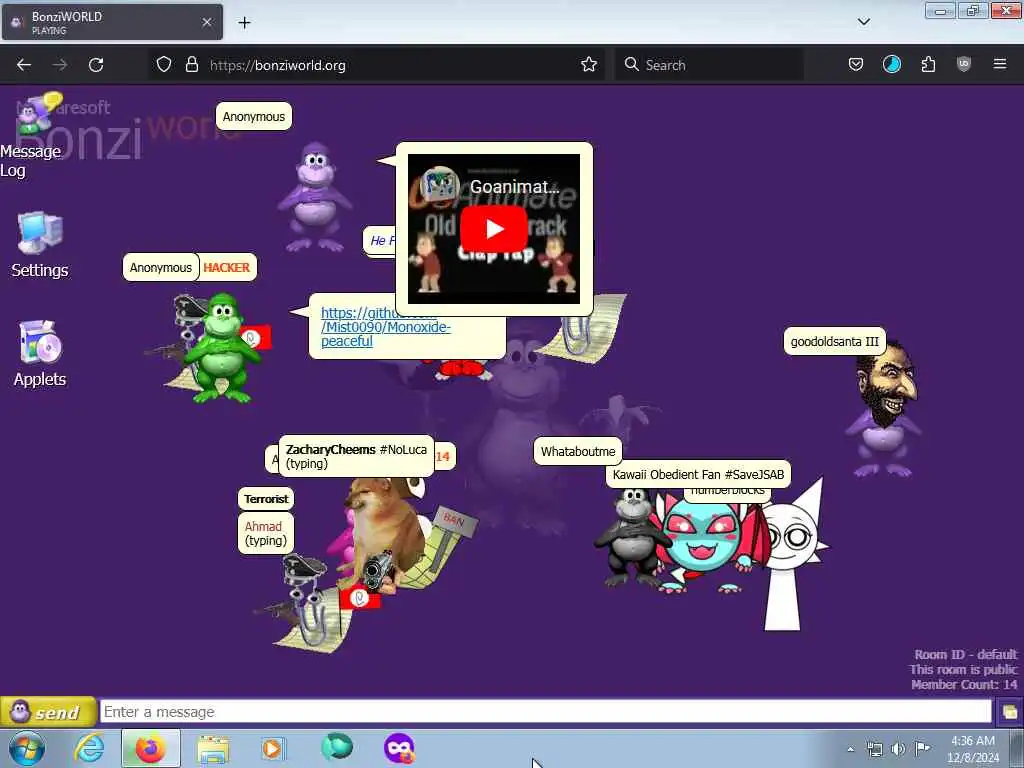Launch Internet Explorer from taskbar
Image resolution: width=1024 pixels, height=768 pixels.
(89, 748)
